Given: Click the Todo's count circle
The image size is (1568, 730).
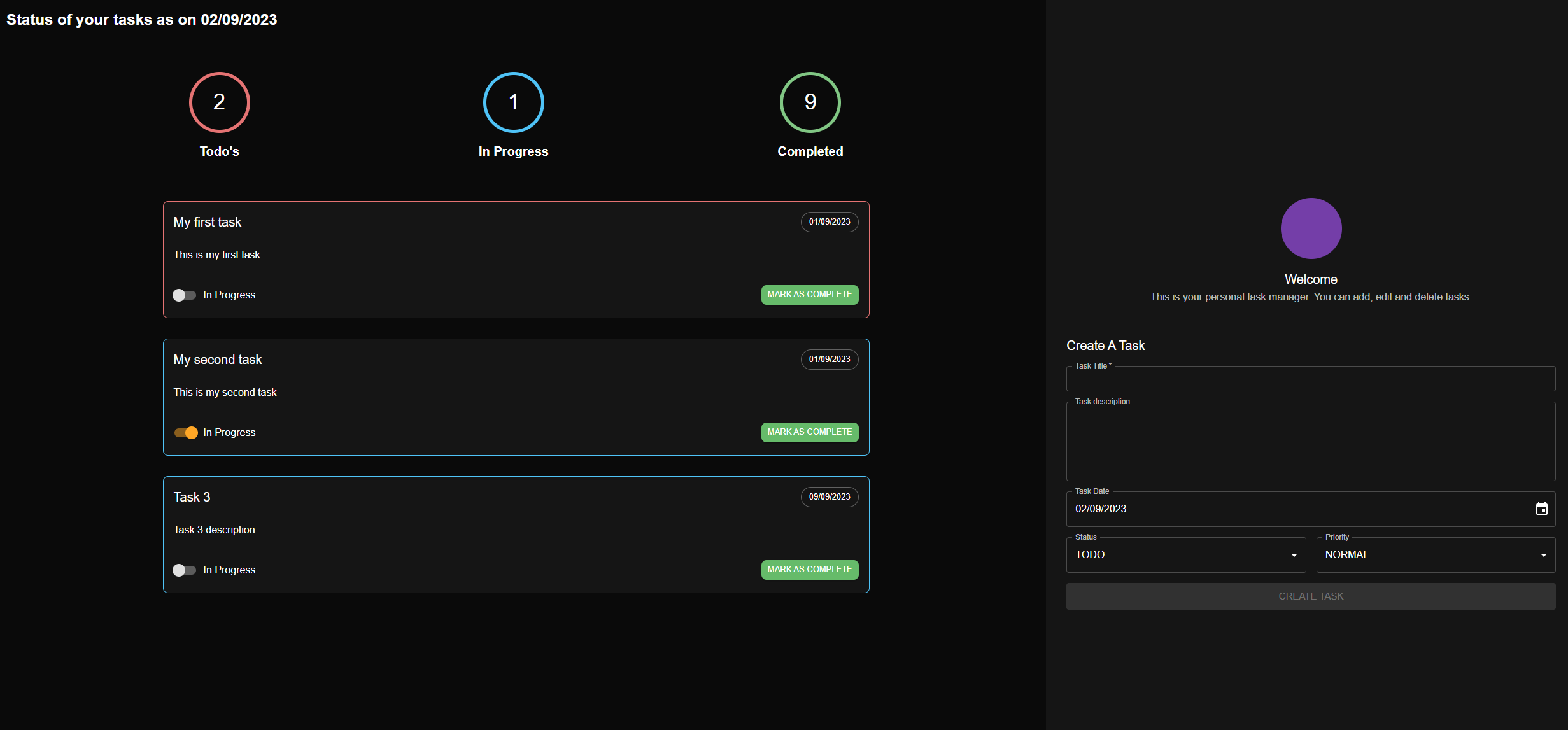Looking at the screenshot, I should coord(219,102).
